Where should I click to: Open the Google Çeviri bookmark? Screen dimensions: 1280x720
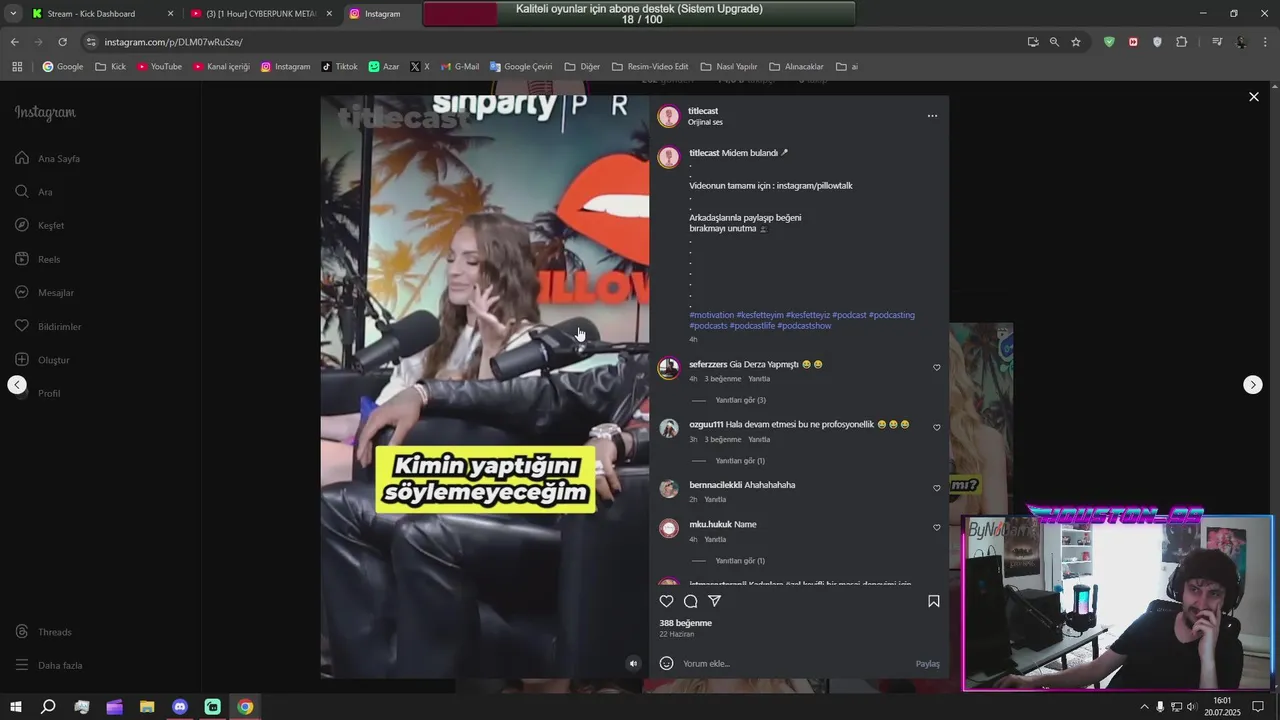tap(521, 67)
